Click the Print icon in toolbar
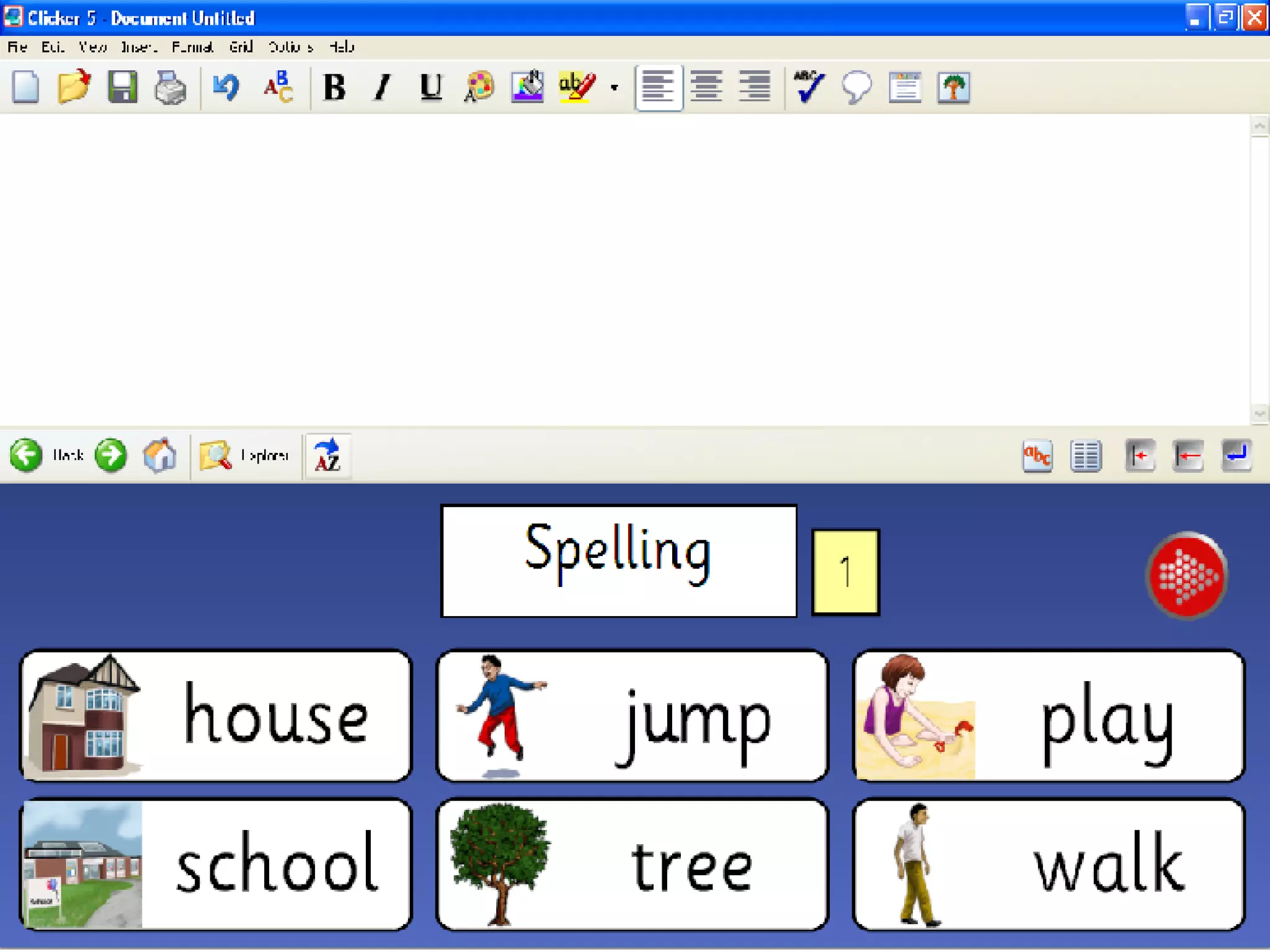The height and width of the screenshot is (952, 1270). pos(170,87)
